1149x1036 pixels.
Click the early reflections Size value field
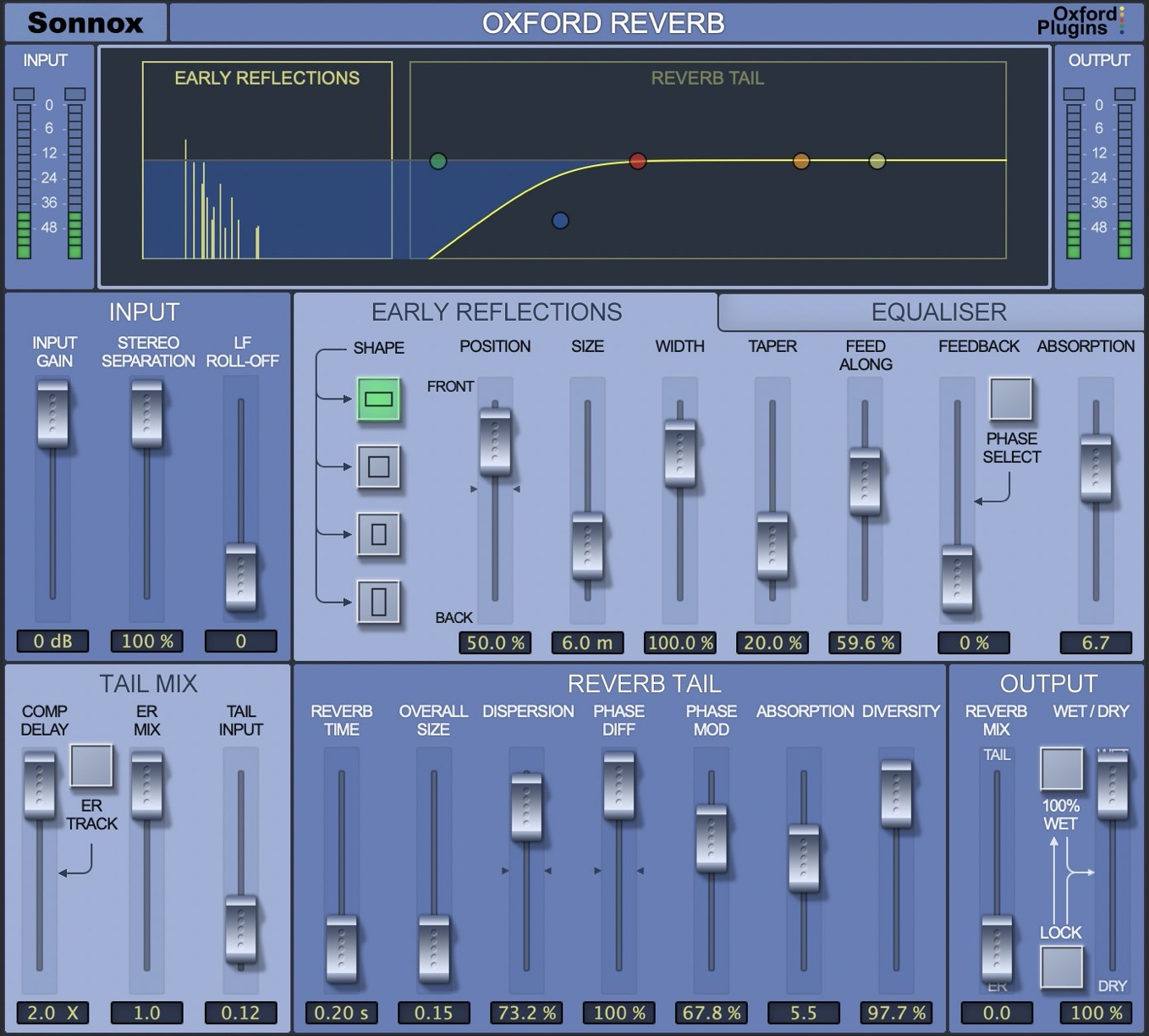pyautogui.click(x=587, y=642)
